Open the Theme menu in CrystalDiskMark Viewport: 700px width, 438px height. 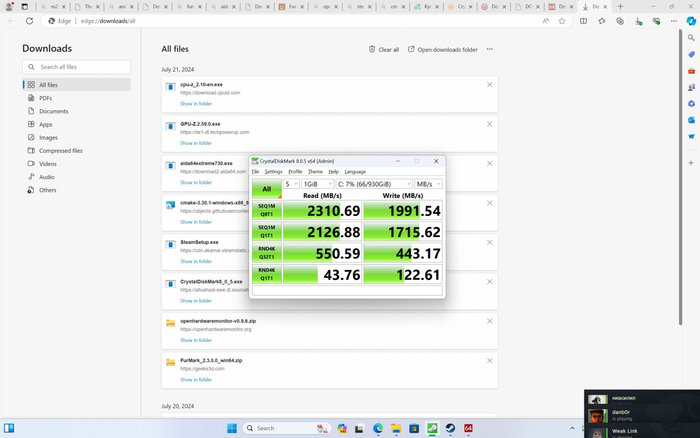click(315, 172)
